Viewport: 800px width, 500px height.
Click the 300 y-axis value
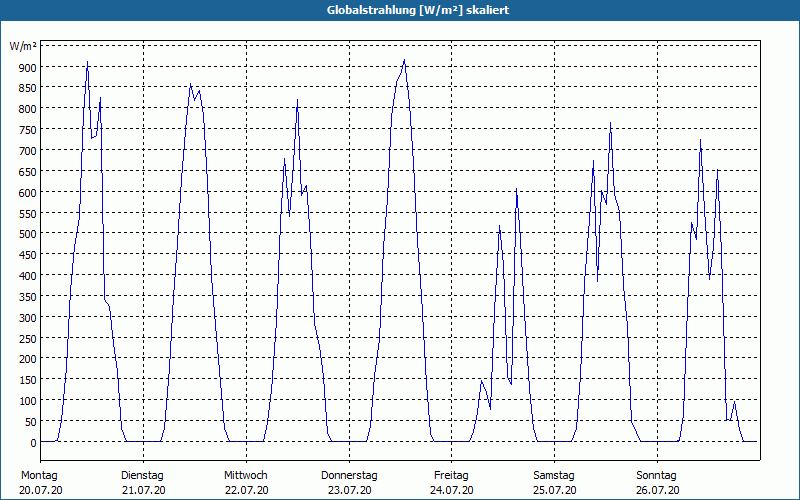point(27,318)
